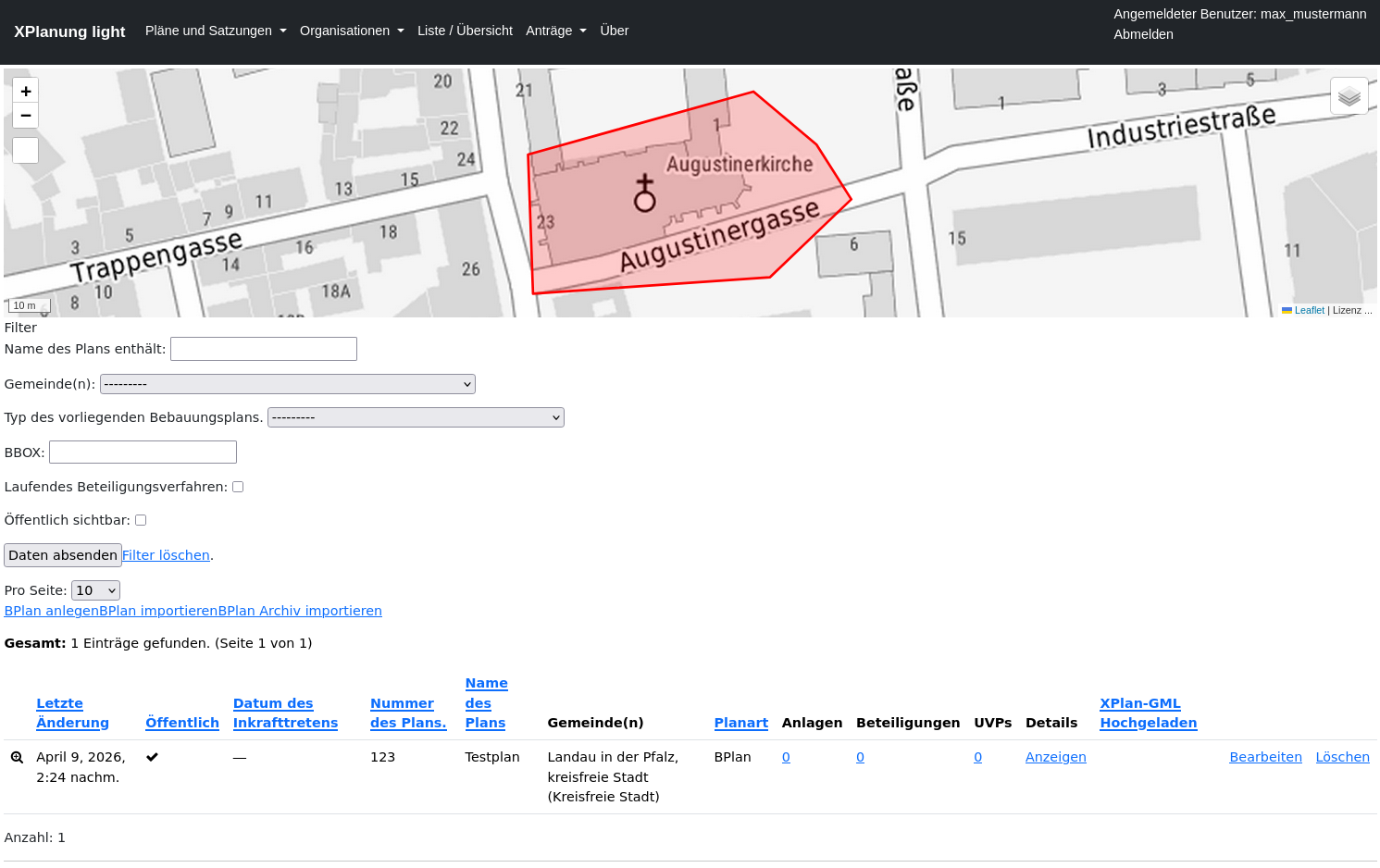The width and height of the screenshot is (1380, 868).
Task: Zoom in on the map
Action: (x=26, y=91)
